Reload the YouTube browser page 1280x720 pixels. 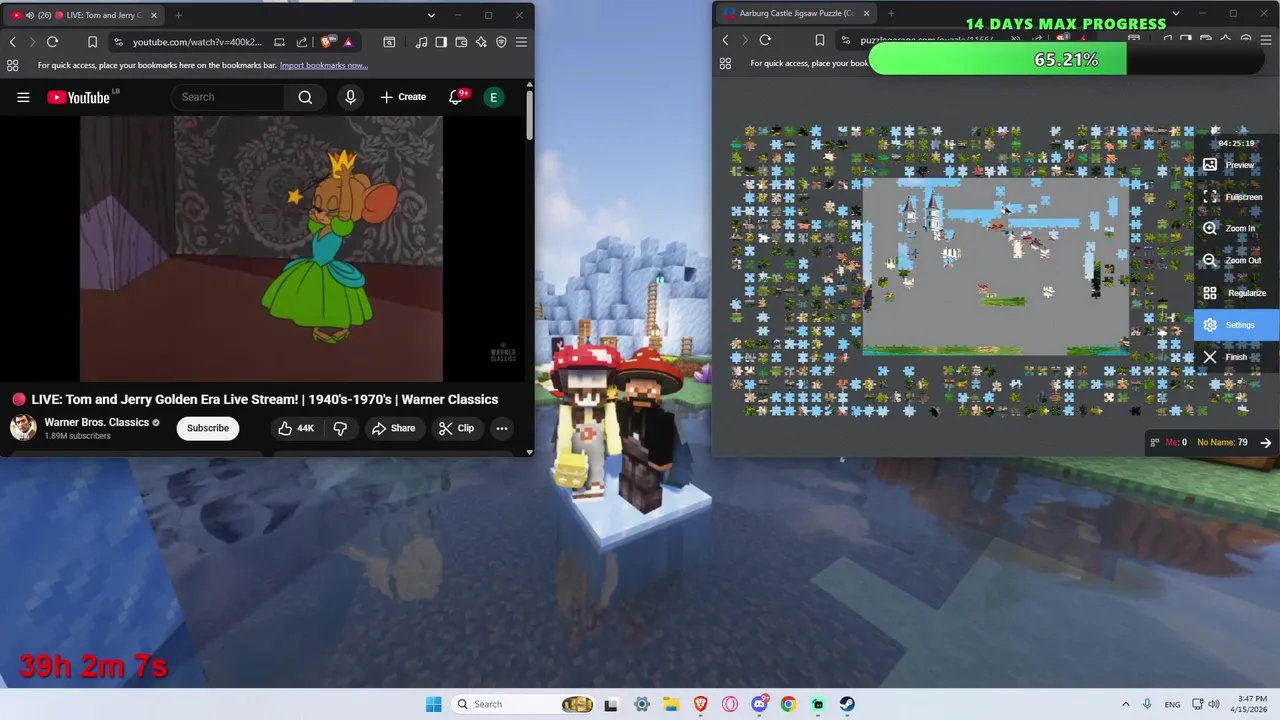tap(52, 42)
